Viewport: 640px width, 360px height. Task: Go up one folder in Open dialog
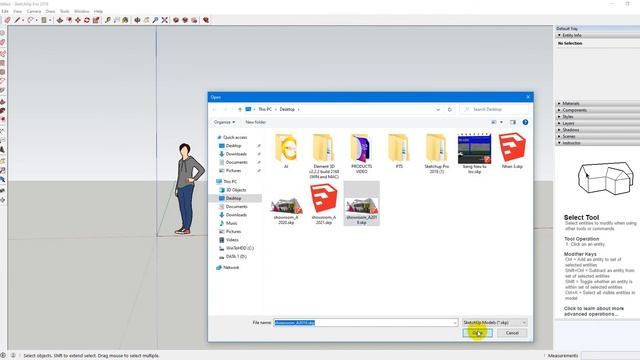[x=240, y=109]
